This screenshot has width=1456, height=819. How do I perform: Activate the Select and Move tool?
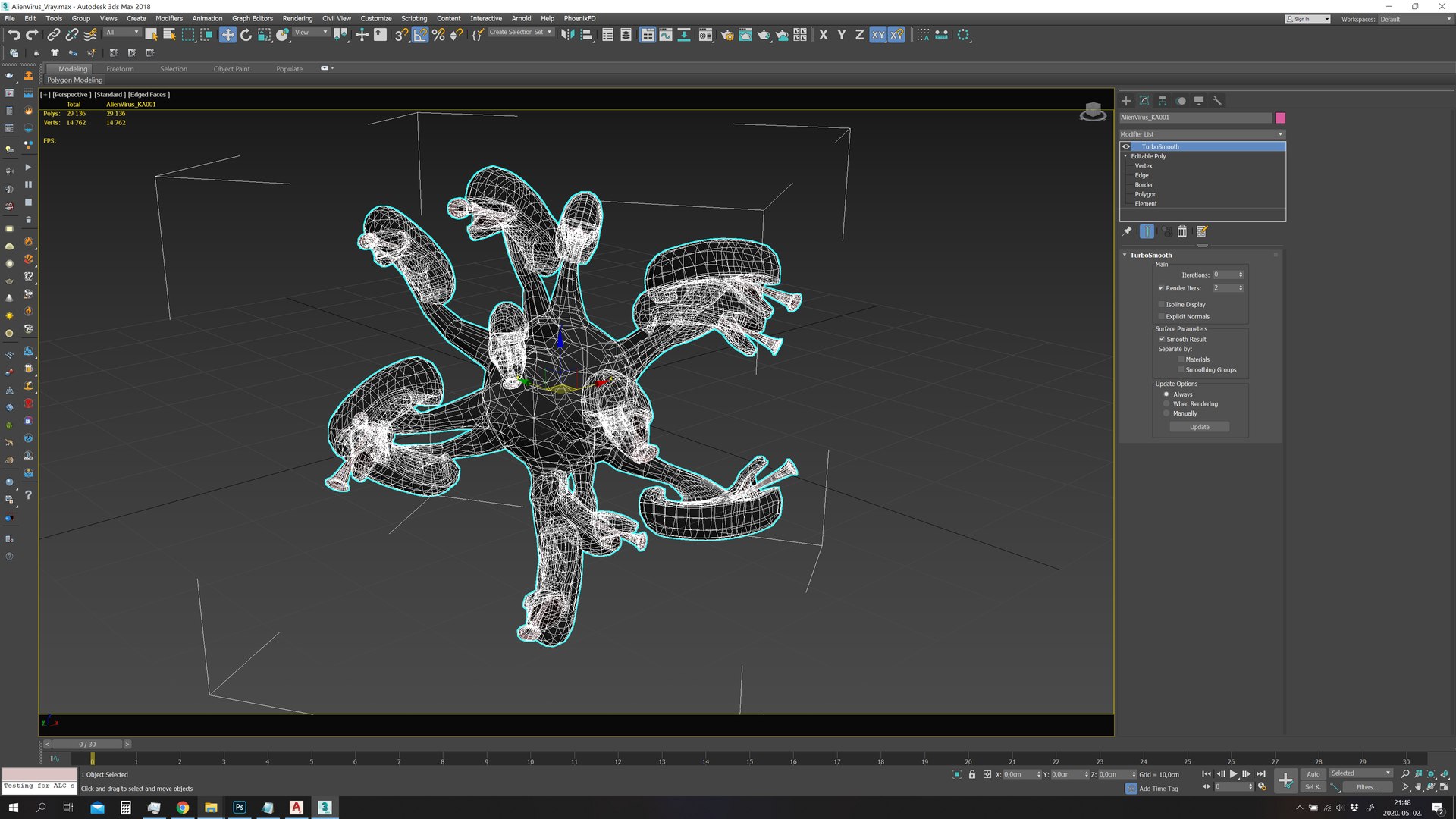[x=227, y=35]
